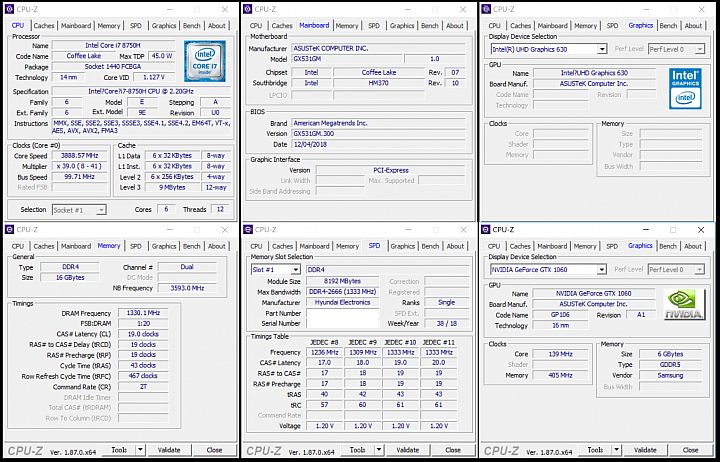The width and height of the screenshot is (720, 462).
Task: Open Bench tab in Mainboard window
Action: 430,26
